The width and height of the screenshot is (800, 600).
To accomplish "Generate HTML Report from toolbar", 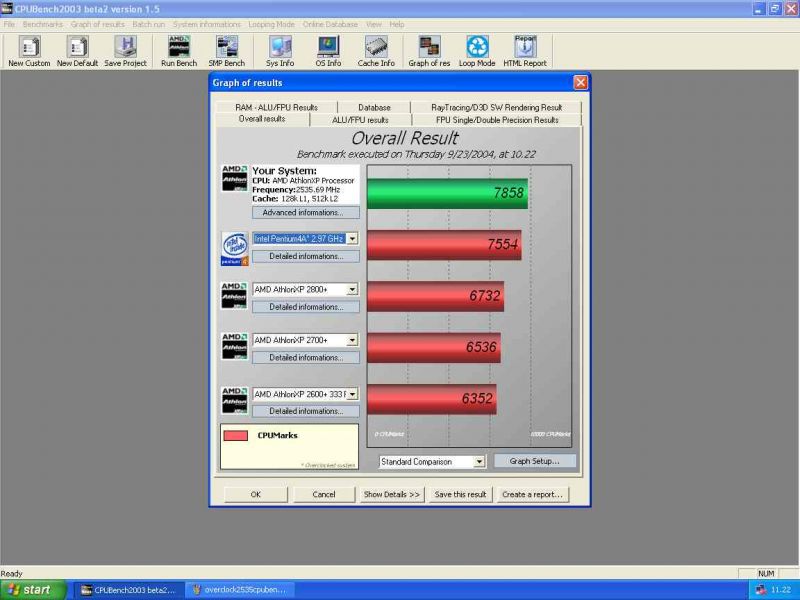I will pyautogui.click(x=525, y=51).
